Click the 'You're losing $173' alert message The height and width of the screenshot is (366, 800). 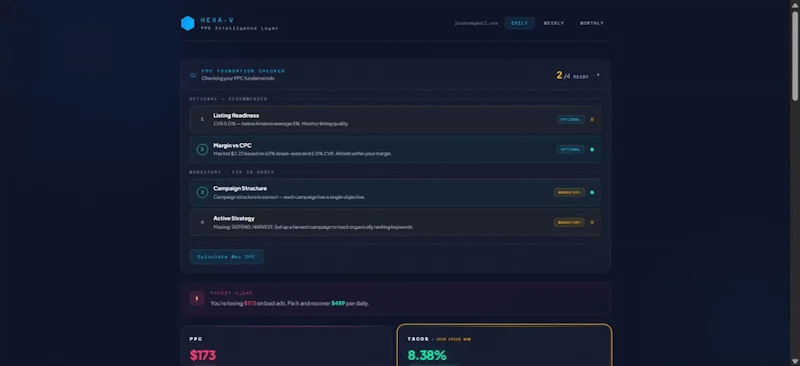click(x=289, y=303)
